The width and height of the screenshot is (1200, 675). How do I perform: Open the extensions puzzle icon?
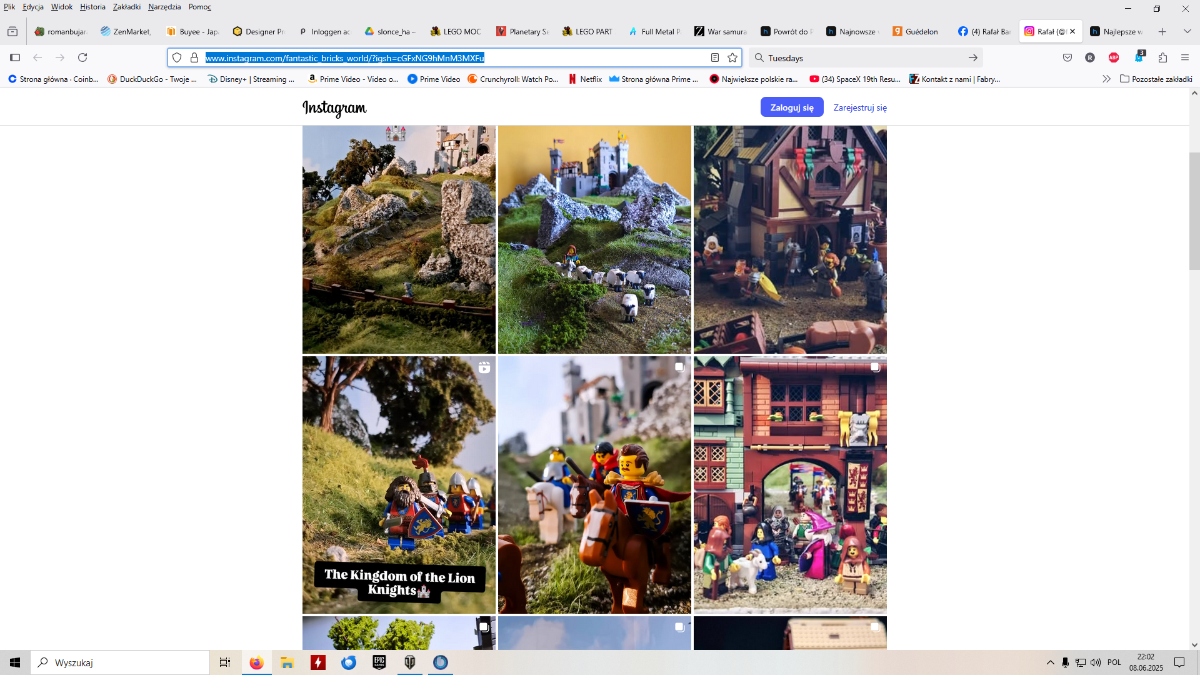click(x=1162, y=58)
